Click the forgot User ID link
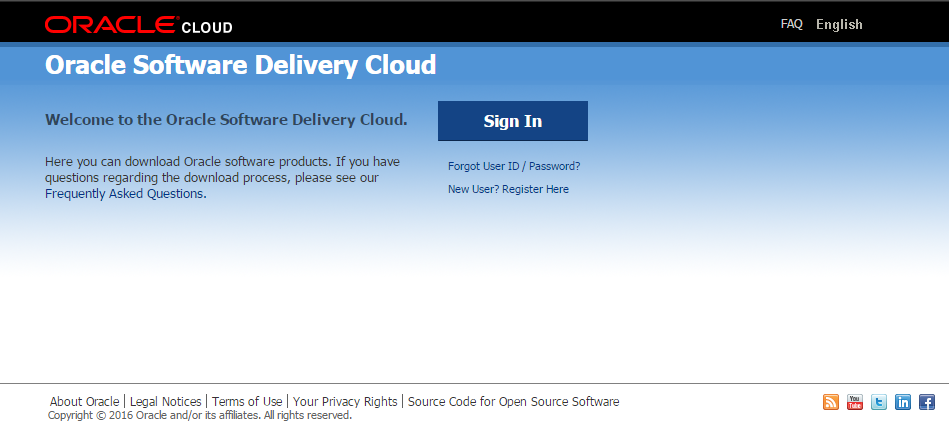949x439 pixels. [501, 166]
